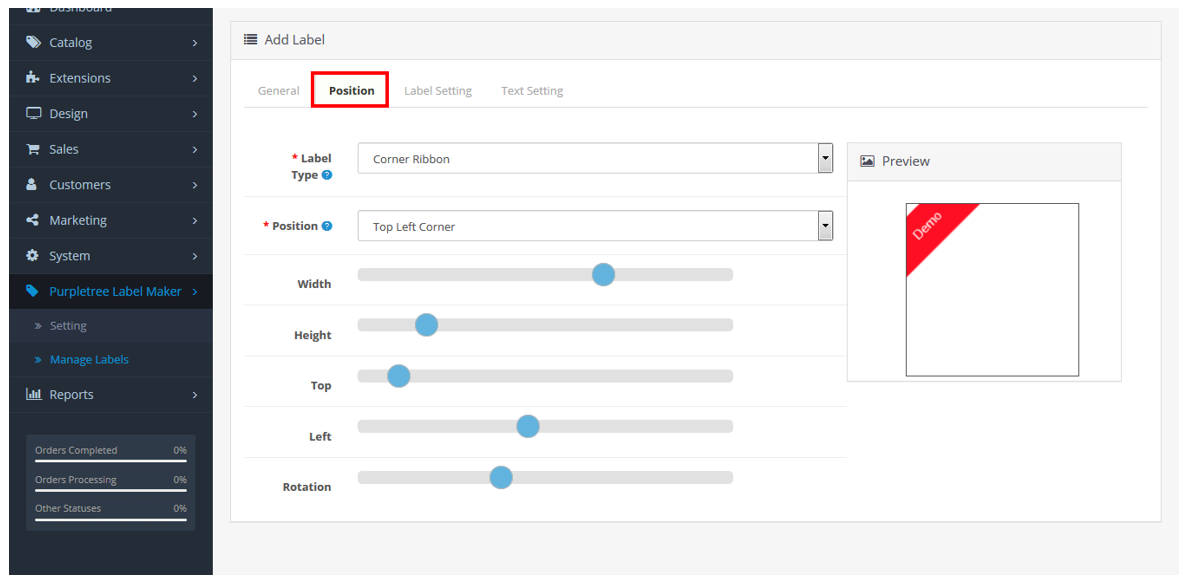Open the Label Type dropdown
Image resolution: width=1192 pixels, height=588 pixels.
click(x=595, y=159)
